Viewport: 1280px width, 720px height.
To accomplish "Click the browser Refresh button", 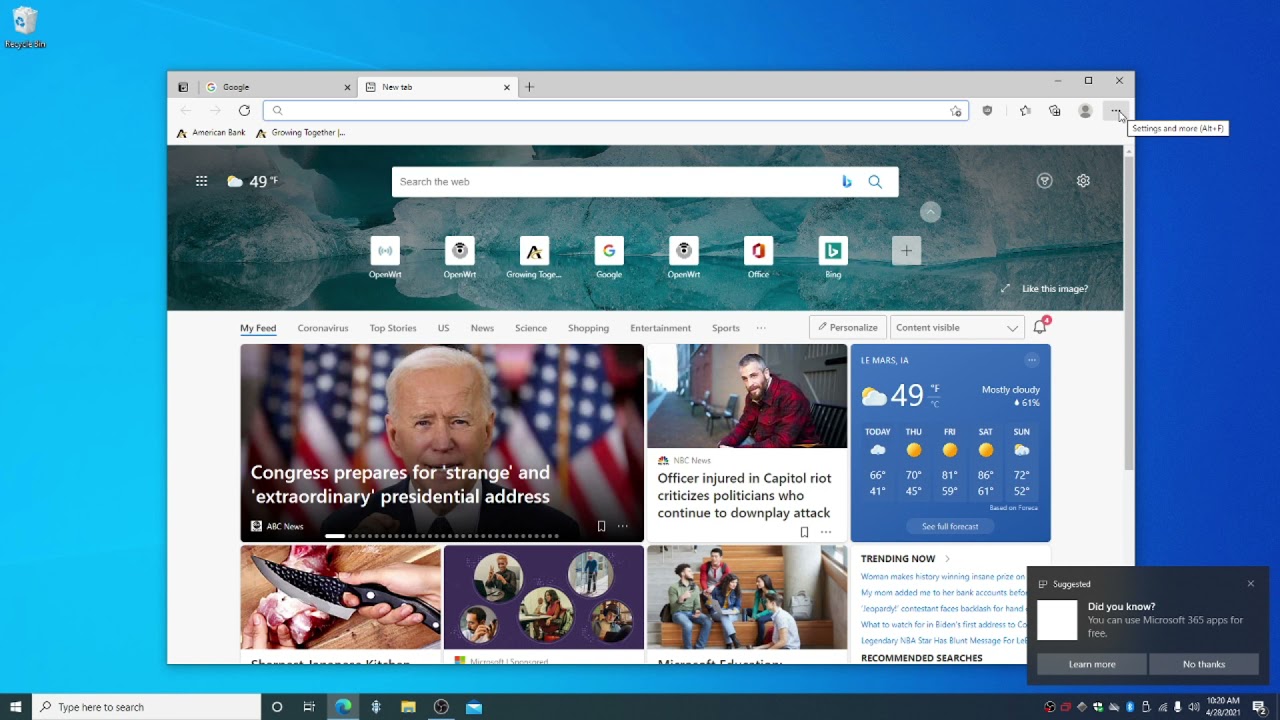I will pyautogui.click(x=244, y=110).
